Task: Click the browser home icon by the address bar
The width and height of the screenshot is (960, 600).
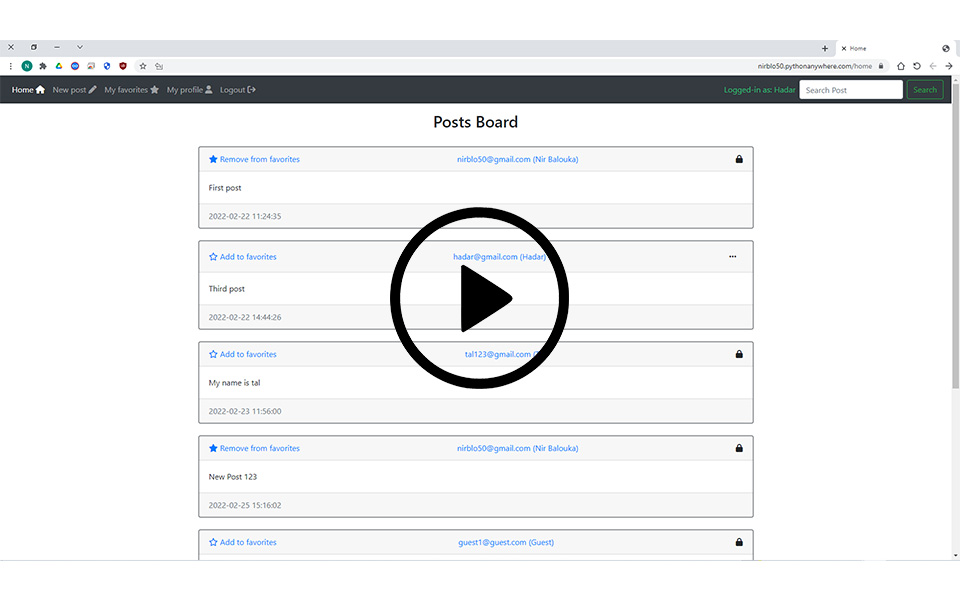Action: [900, 66]
